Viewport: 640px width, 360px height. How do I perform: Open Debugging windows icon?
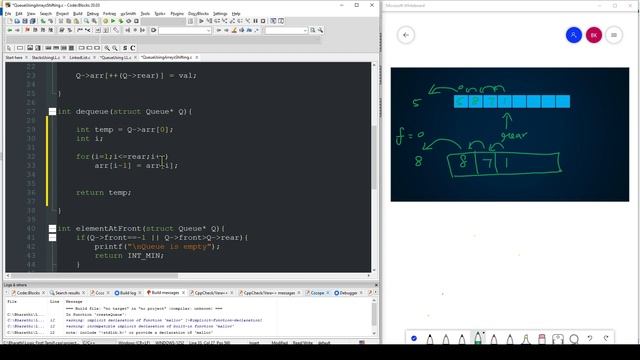pos(273,21)
